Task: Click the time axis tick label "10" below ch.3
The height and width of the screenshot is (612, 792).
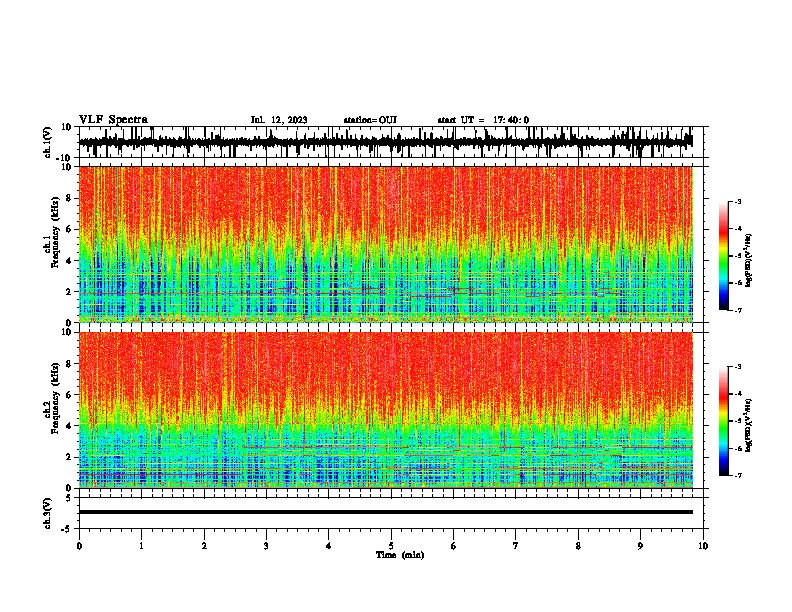Action: coord(703,546)
